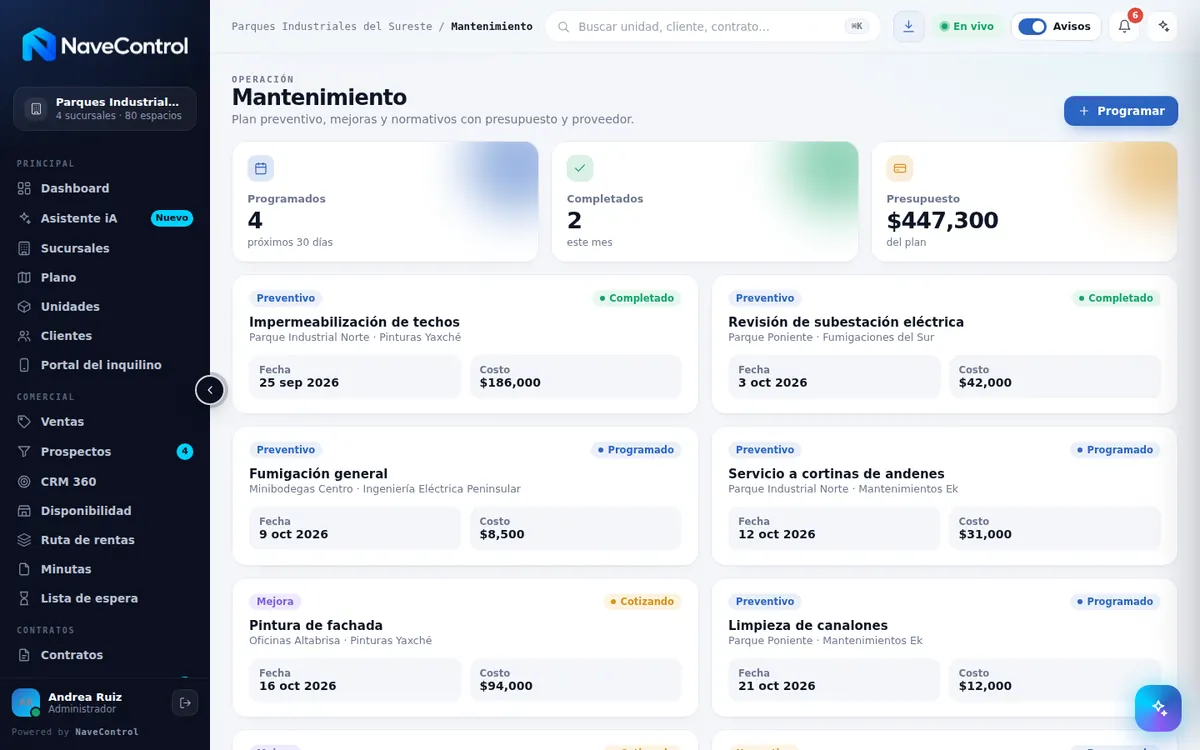Open Pintura de fachada card title
This screenshot has height=750, width=1200.
point(316,625)
